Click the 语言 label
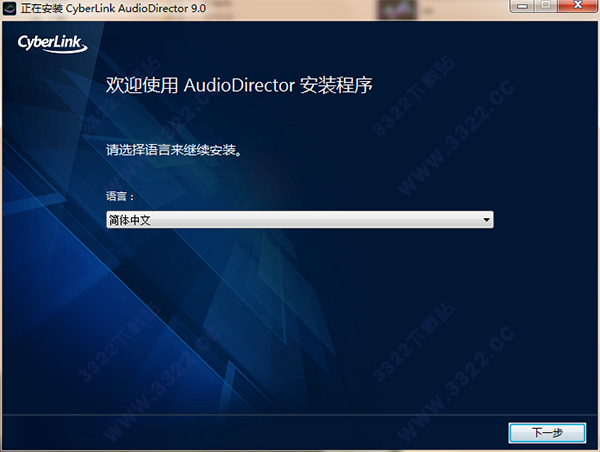The image size is (600, 452). coord(120,196)
